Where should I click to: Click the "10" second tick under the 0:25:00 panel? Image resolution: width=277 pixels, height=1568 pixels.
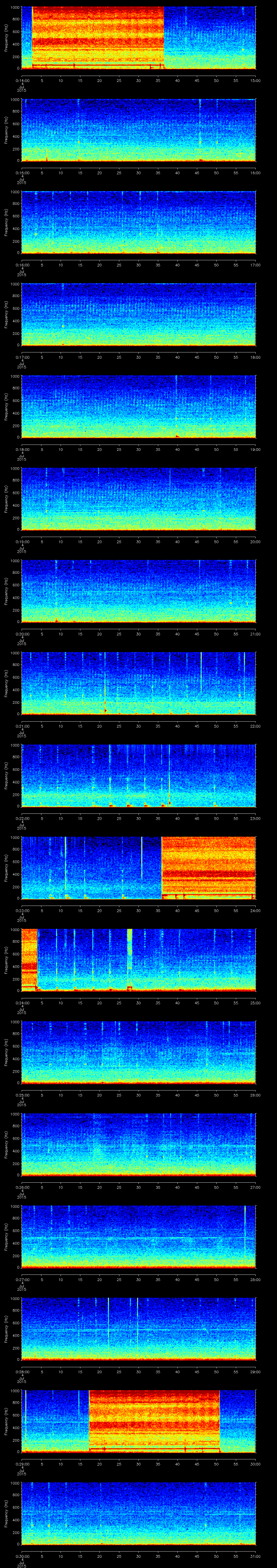61,1095
